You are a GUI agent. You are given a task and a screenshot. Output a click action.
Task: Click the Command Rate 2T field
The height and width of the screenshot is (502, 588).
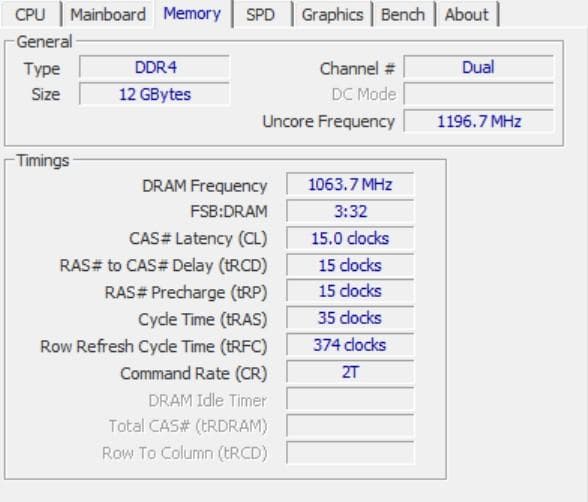pos(350,372)
